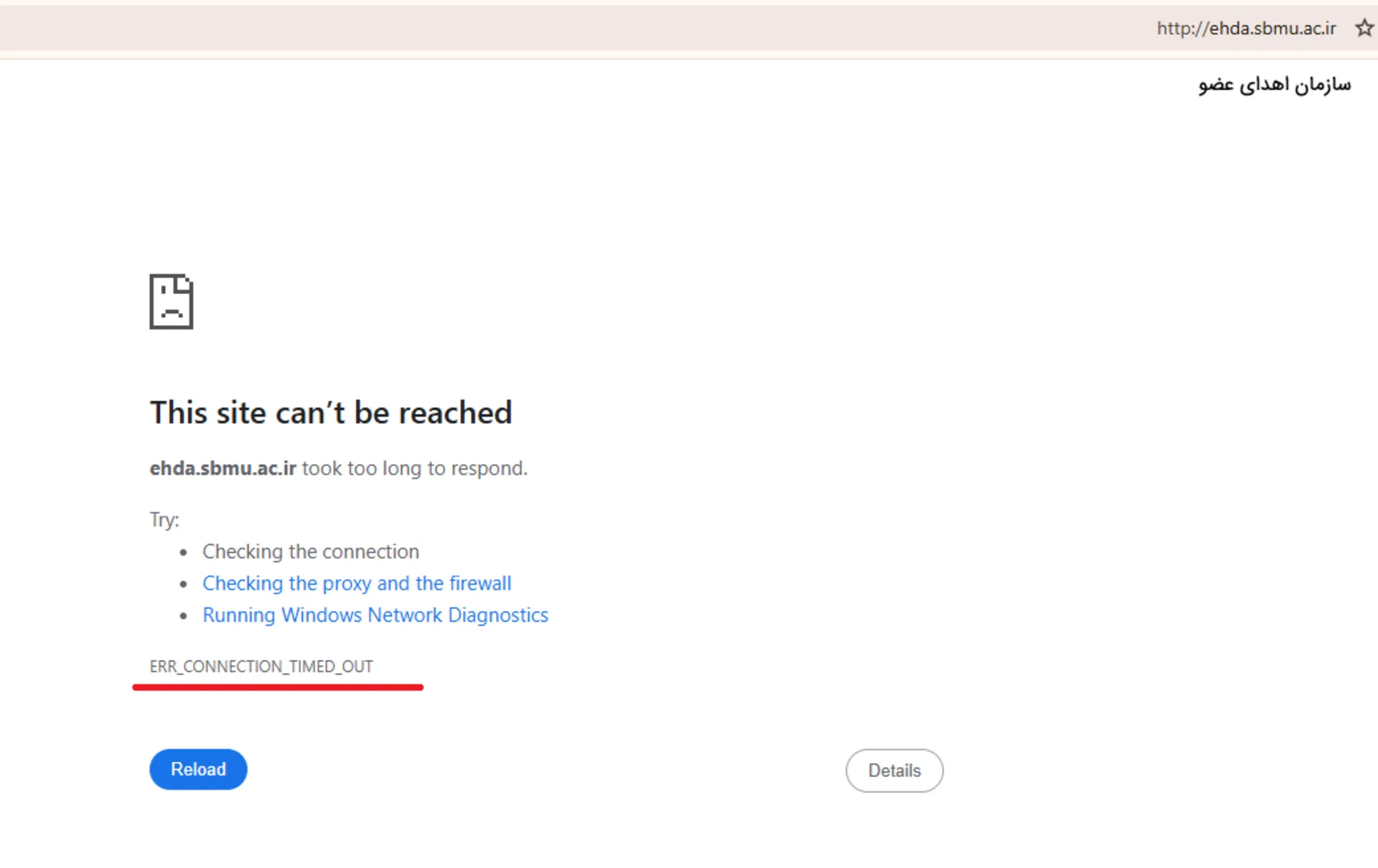
Task: Open 'Checking the proxy and the firewall' link
Action: coord(357,583)
